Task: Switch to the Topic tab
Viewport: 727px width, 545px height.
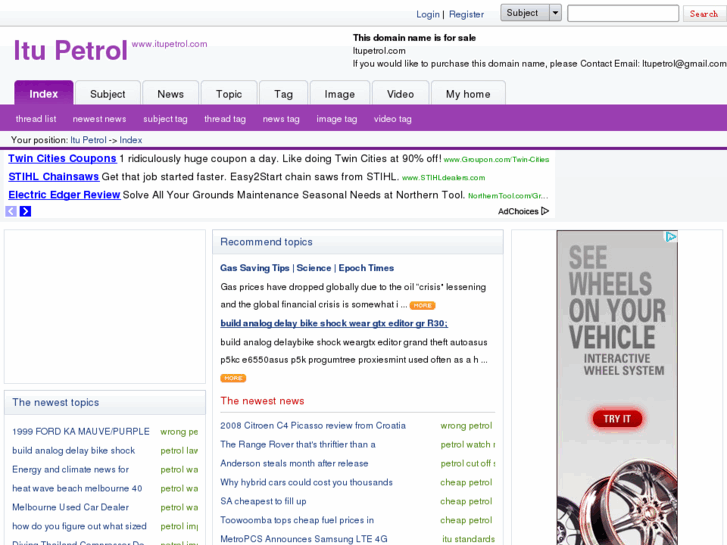Action: coord(229,94)
